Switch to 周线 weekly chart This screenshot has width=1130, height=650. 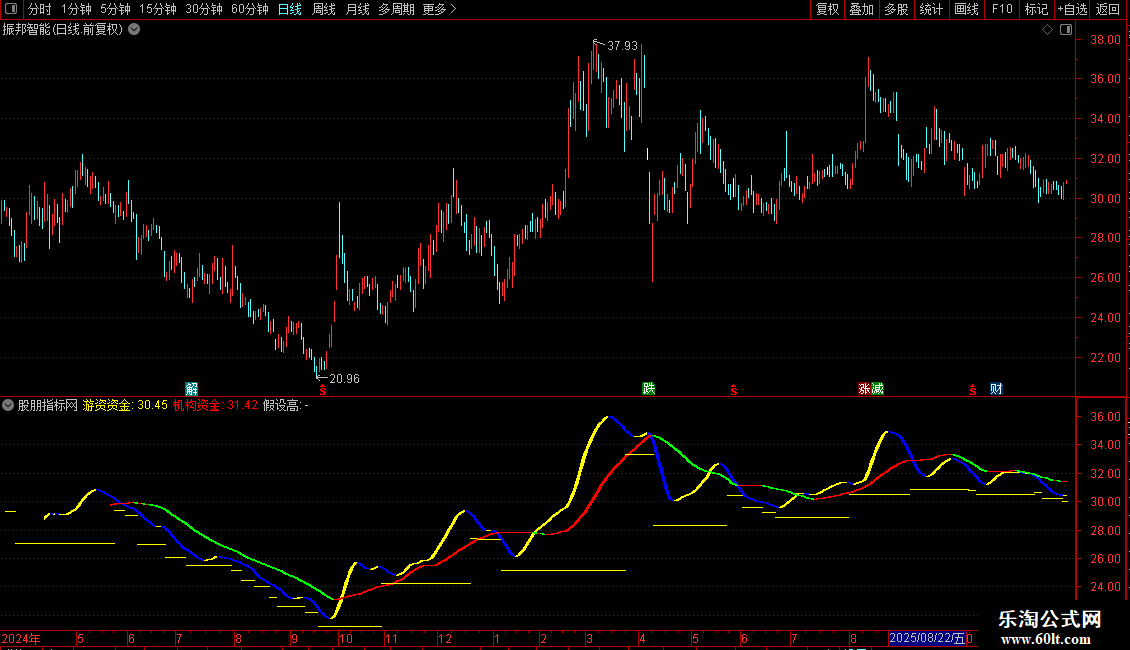coord(324,9)
